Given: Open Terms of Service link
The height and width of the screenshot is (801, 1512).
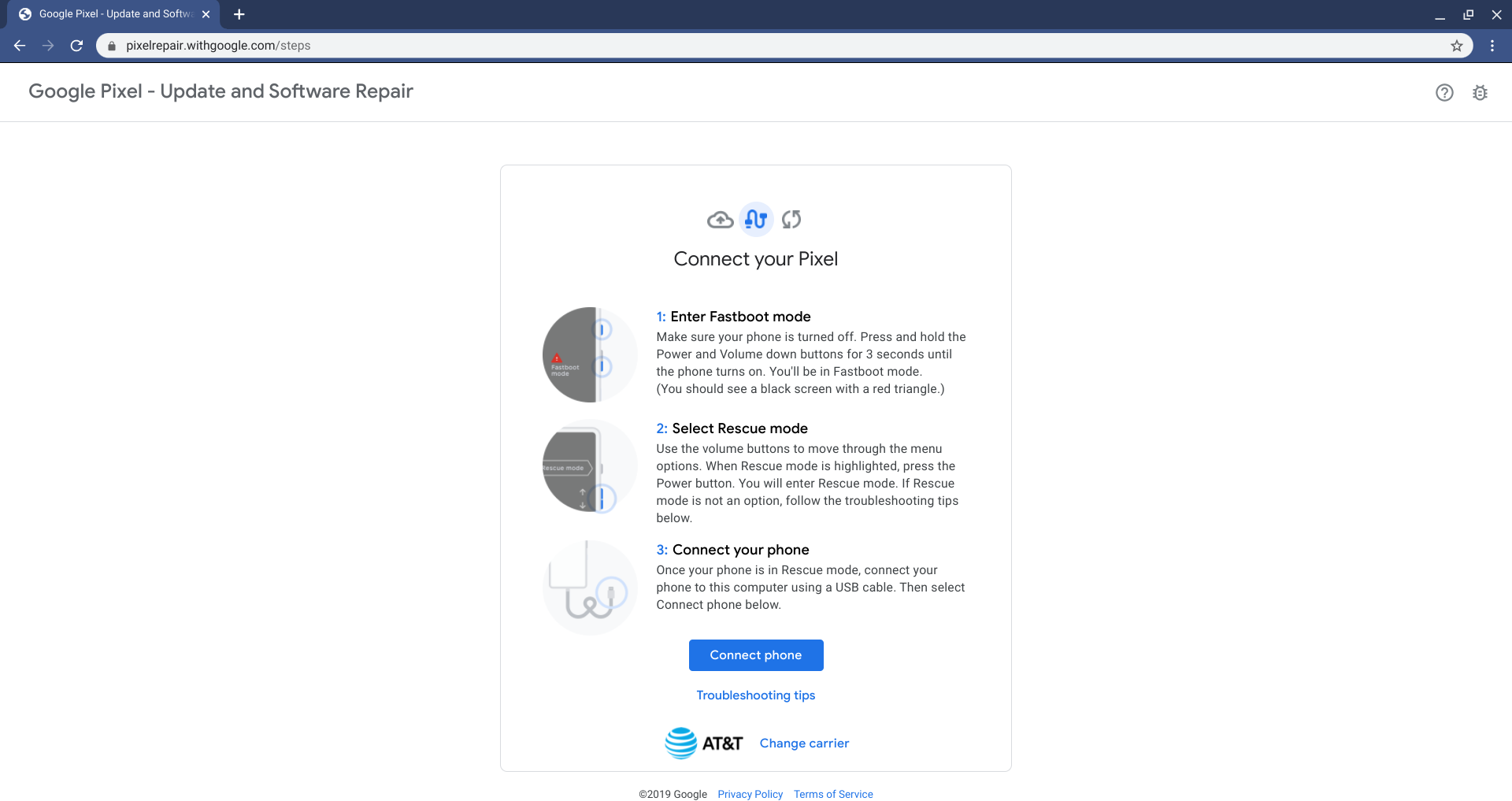Looking at the screenshot, I should 833,794.
